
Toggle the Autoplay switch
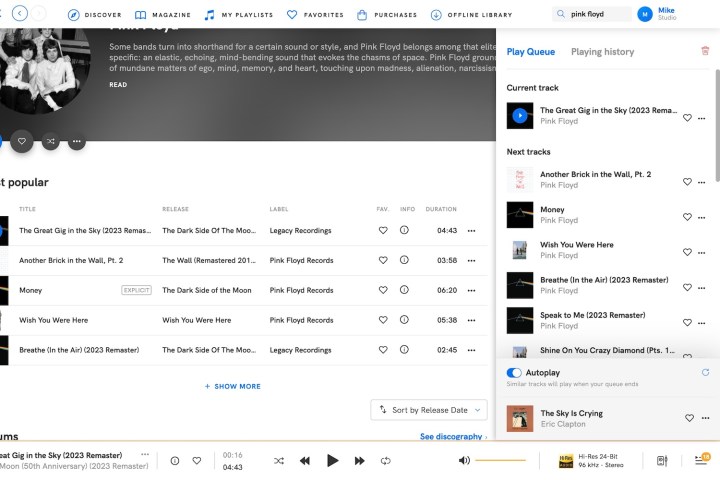515,372
